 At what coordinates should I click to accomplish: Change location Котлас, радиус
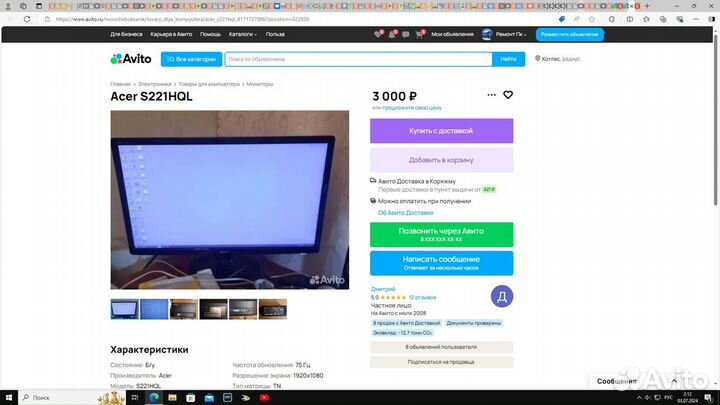coord(557,59)
